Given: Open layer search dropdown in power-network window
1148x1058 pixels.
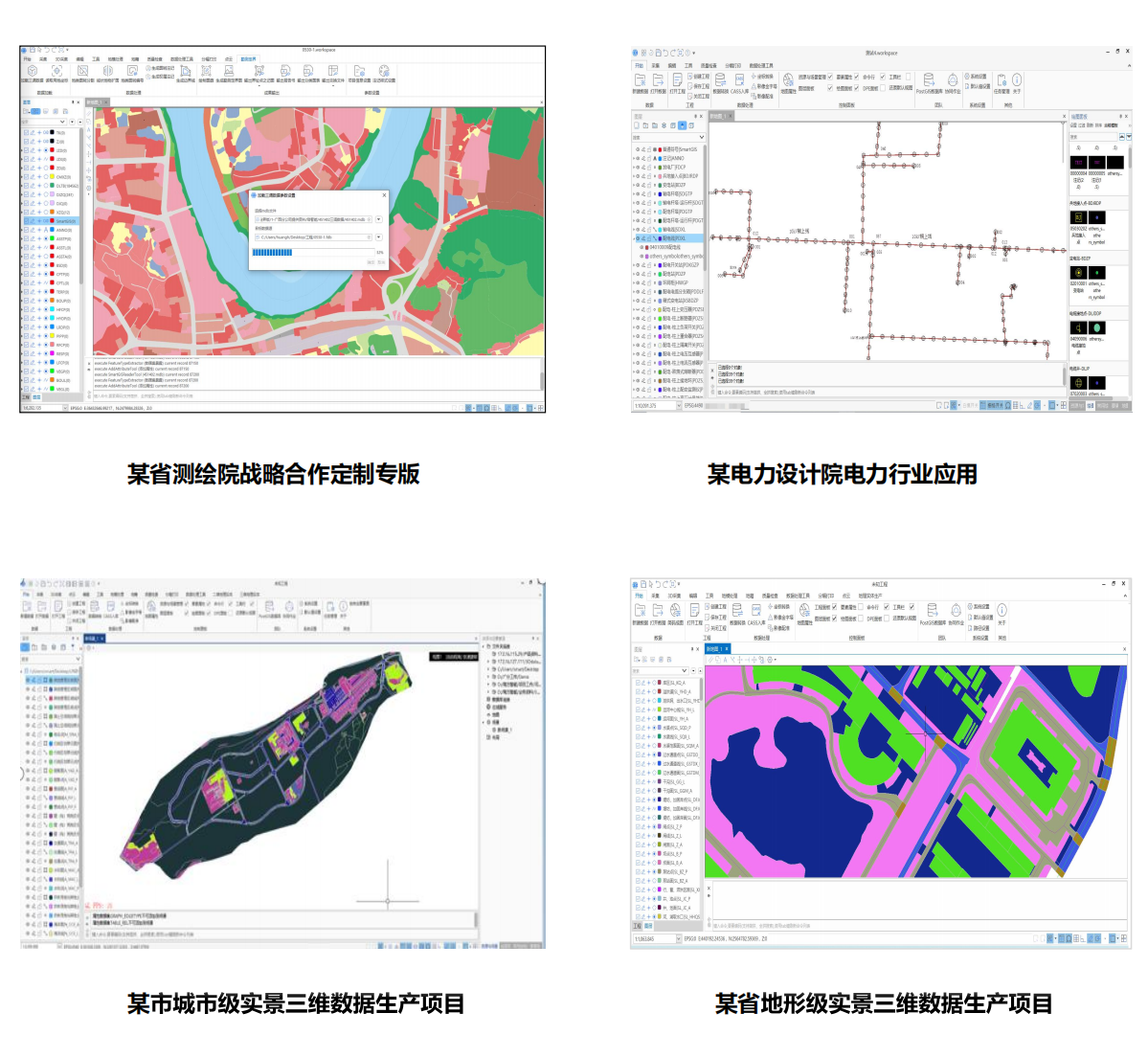Looking at the screenshot, I should [x=701, y=137].
